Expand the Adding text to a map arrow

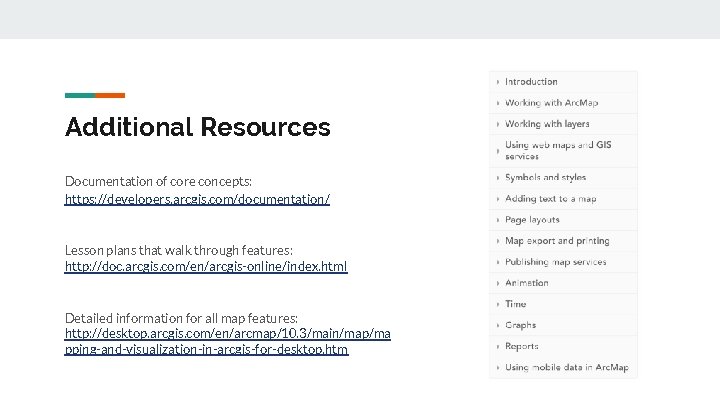tap(498, 199)
